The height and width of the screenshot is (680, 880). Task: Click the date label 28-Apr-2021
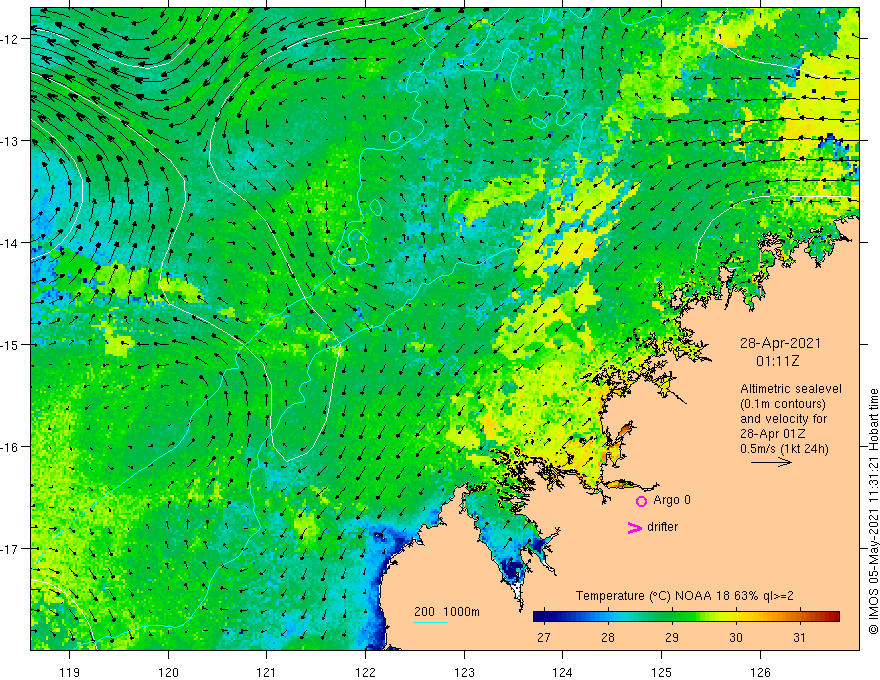point(780,343)
